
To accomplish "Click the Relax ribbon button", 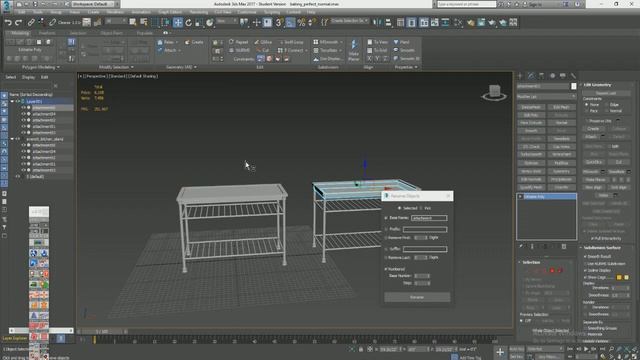I will 168,42.
